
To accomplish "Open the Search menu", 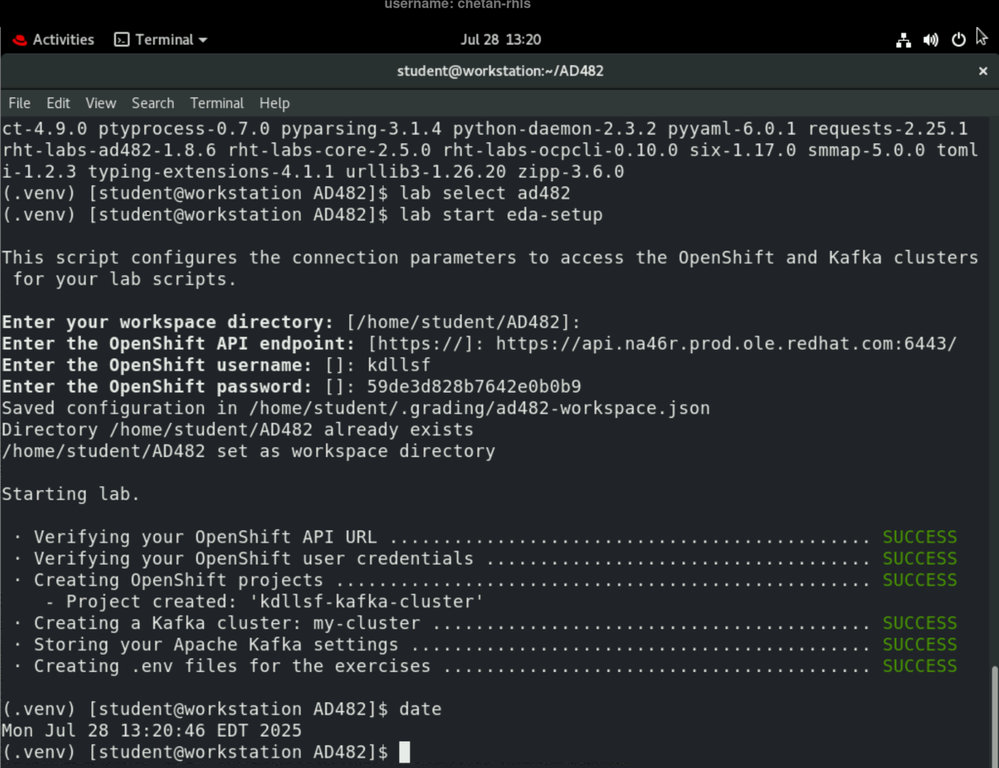I will tap(152, 103).
